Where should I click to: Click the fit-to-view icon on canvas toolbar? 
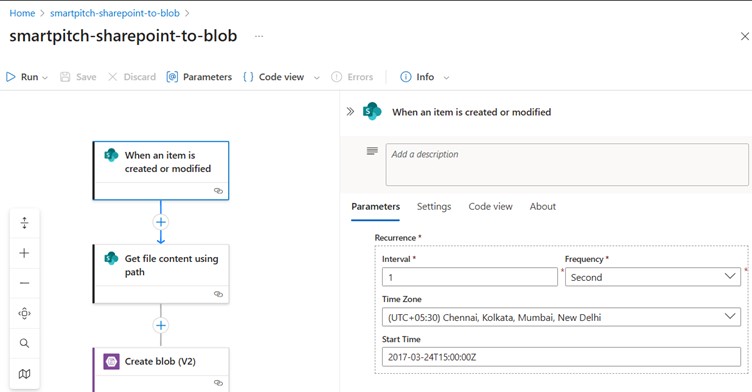point(24,313)
